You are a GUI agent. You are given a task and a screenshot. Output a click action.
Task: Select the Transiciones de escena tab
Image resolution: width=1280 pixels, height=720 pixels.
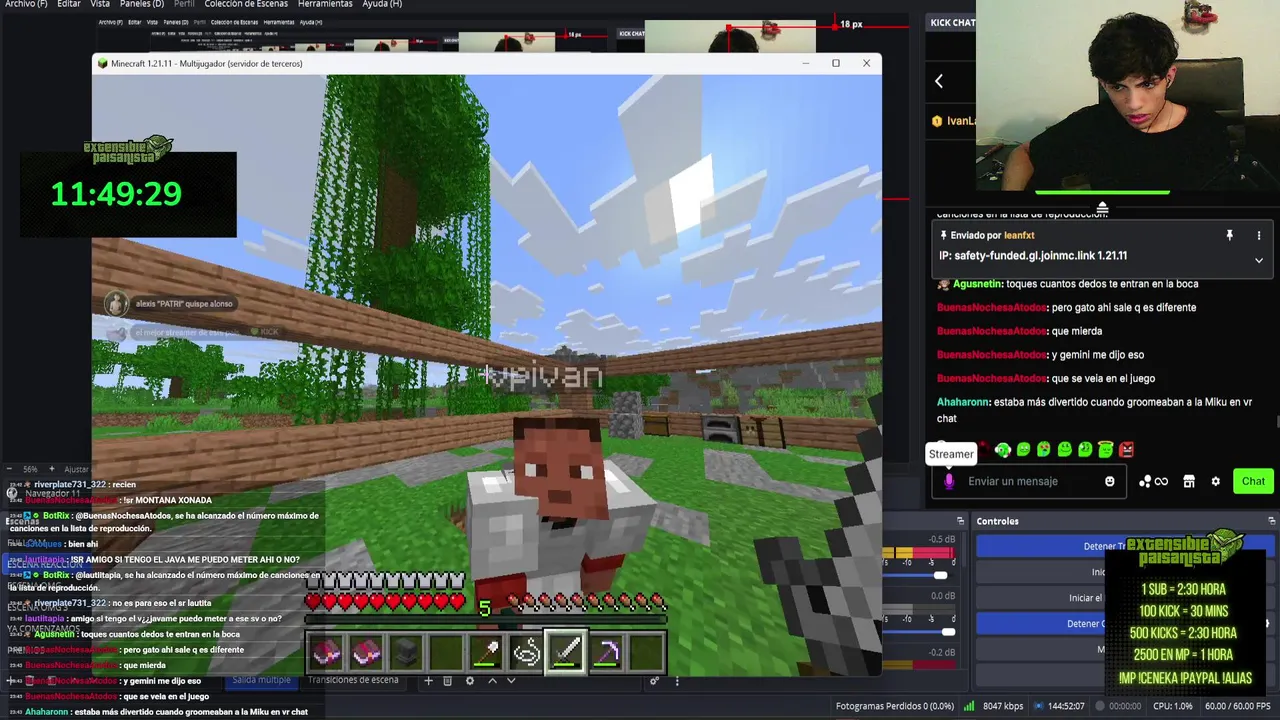pyautogui.click(x=353, y=680)
